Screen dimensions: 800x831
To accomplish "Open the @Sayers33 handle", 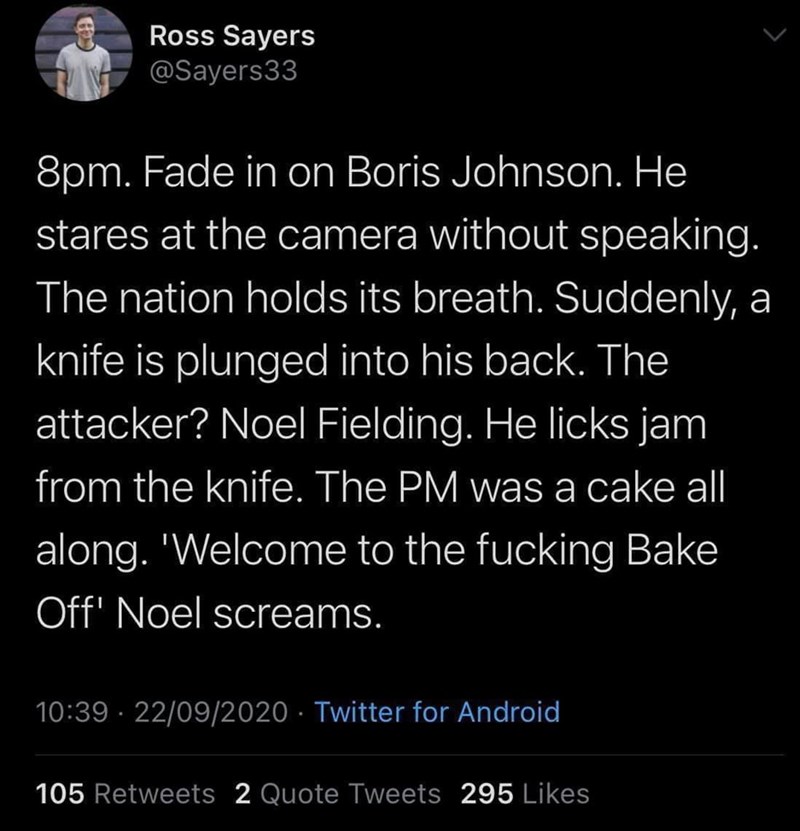I will click(223, 73).
